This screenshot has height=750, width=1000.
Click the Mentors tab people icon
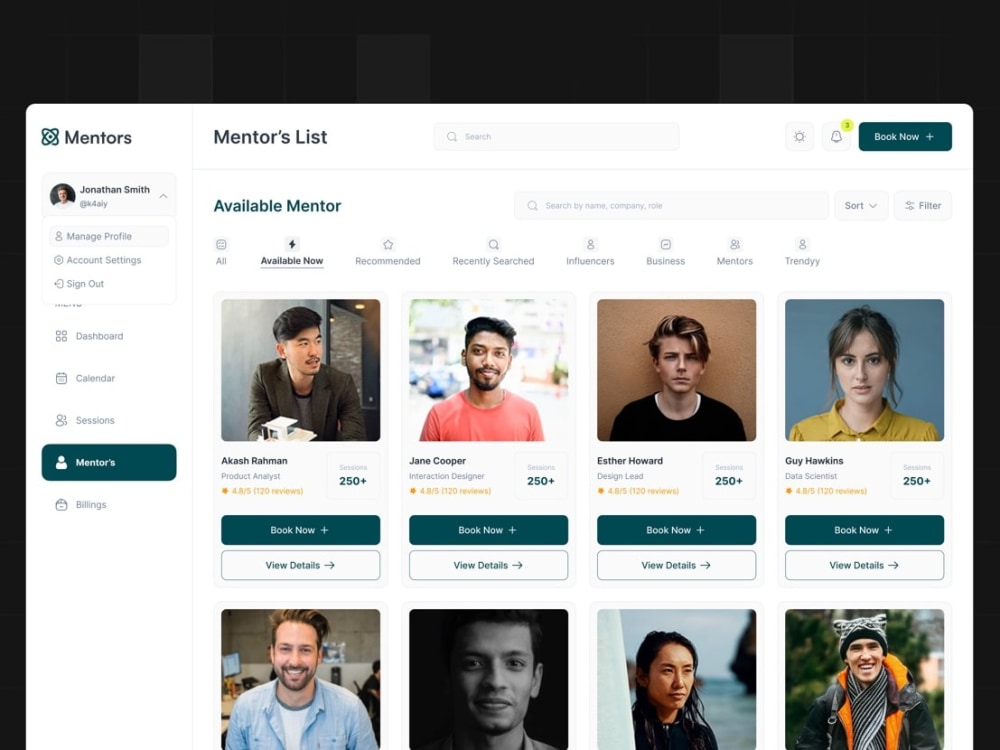point(735,244)
